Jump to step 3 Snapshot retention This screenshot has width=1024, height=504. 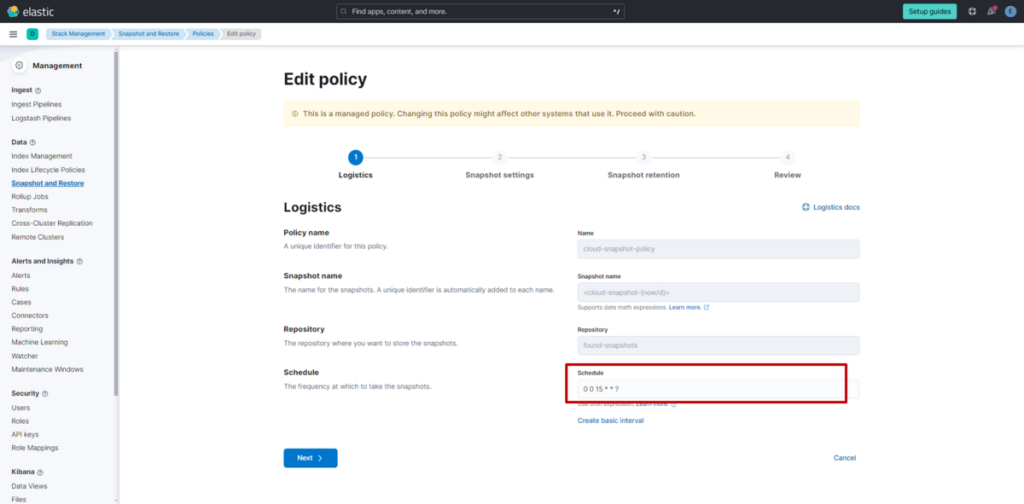(x=643, y=157)
